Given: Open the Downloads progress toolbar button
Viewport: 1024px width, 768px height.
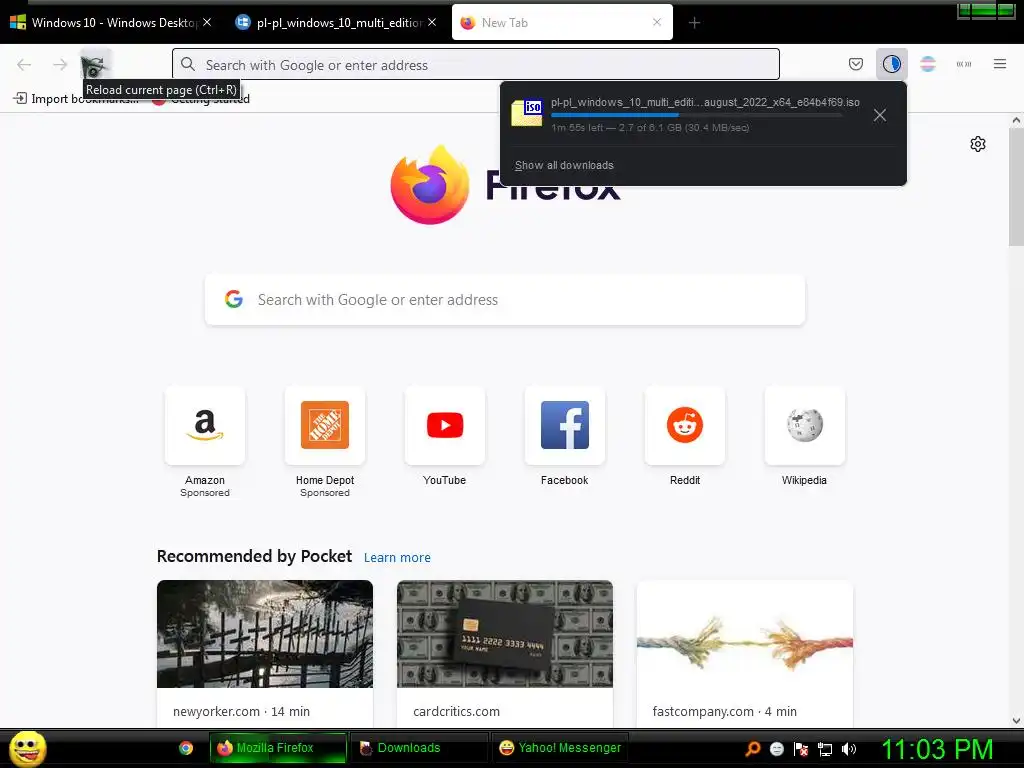Looking at the screenshot, I should tap(891, 64).
